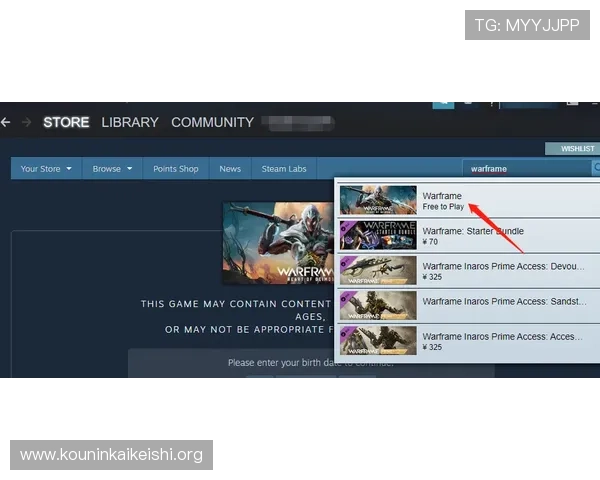Click the WISHLIST button
Image resolution: width=600 pixels, height=480 pixels.
pyautogui.click(x=576, y=149)
